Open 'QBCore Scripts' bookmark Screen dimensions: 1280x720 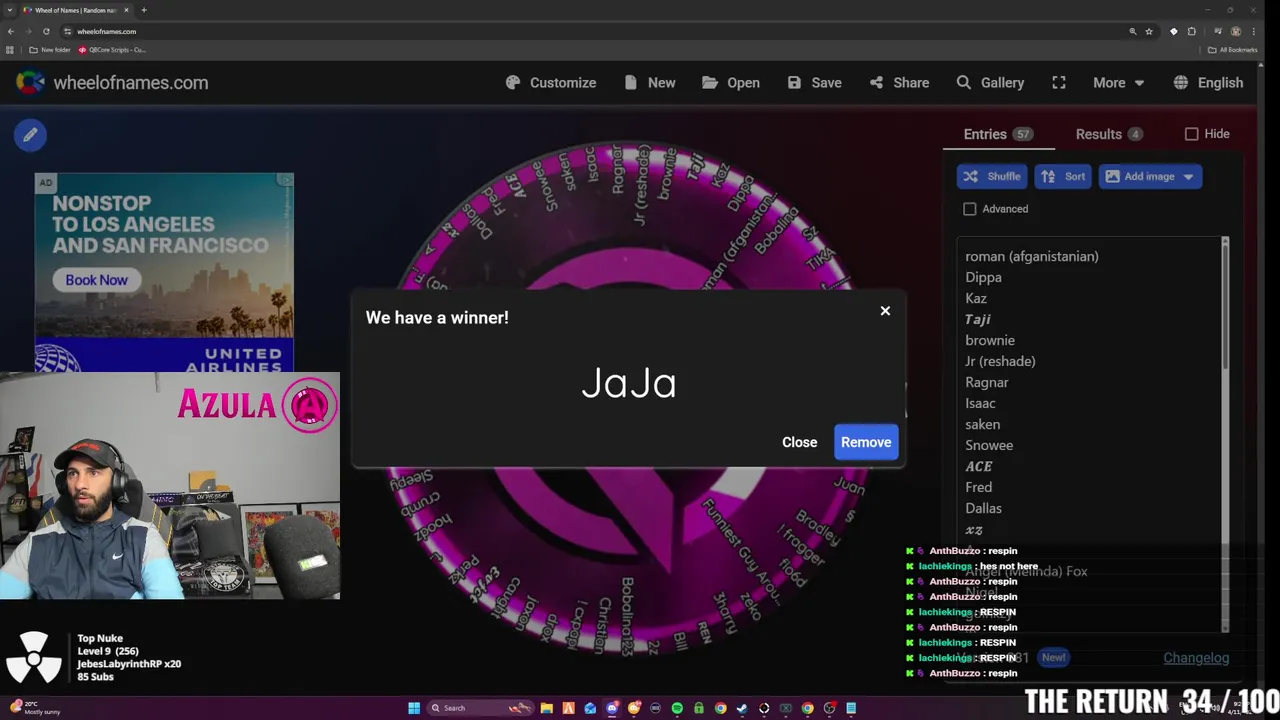112,49
